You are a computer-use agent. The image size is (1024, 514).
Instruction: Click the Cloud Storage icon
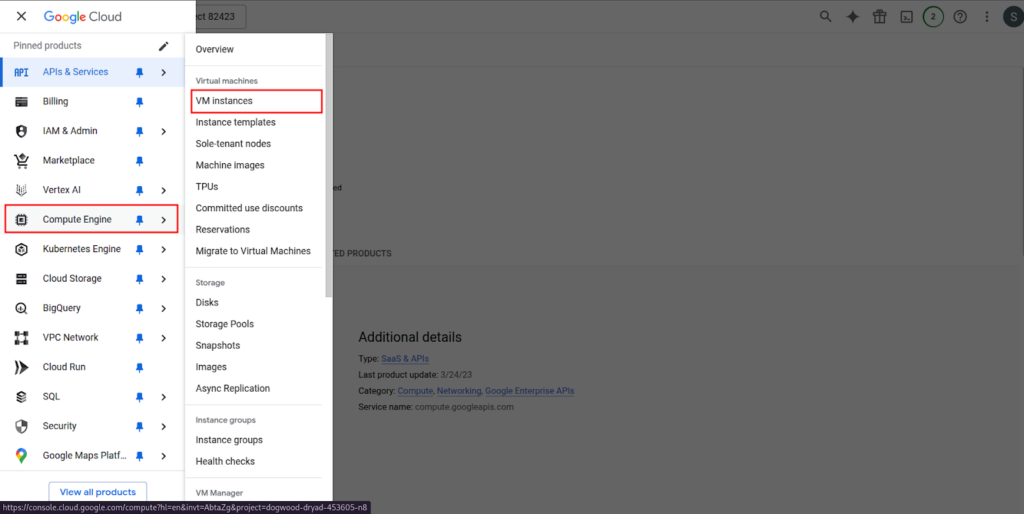point(22,279)
